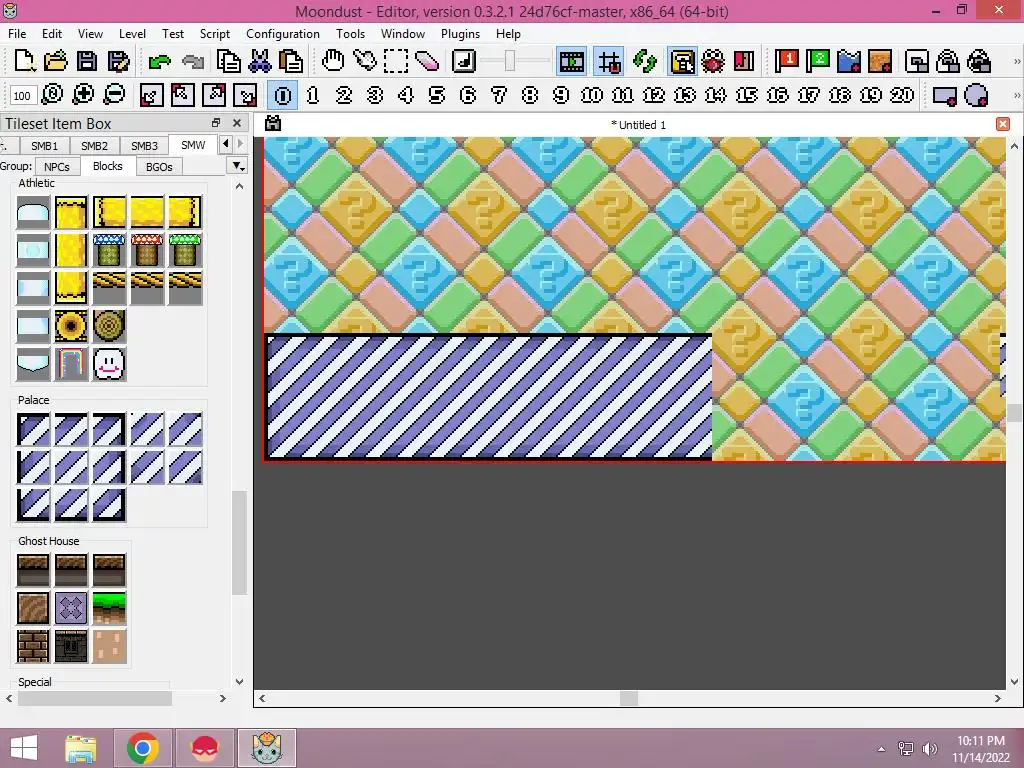Screen dimensions: 1024x768
Task: Close the Tileset Item Box panel
Action: pyautogui.click(x=237, y=122)
